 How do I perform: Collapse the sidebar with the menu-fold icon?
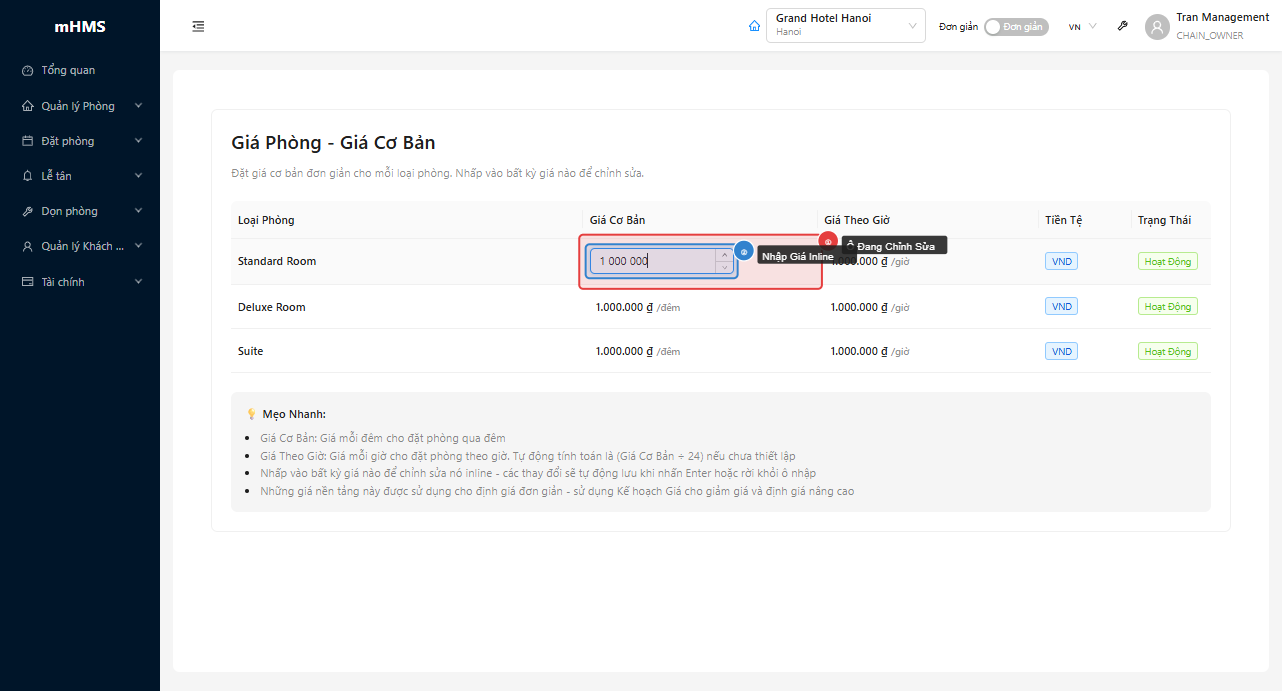click(198, 27)
